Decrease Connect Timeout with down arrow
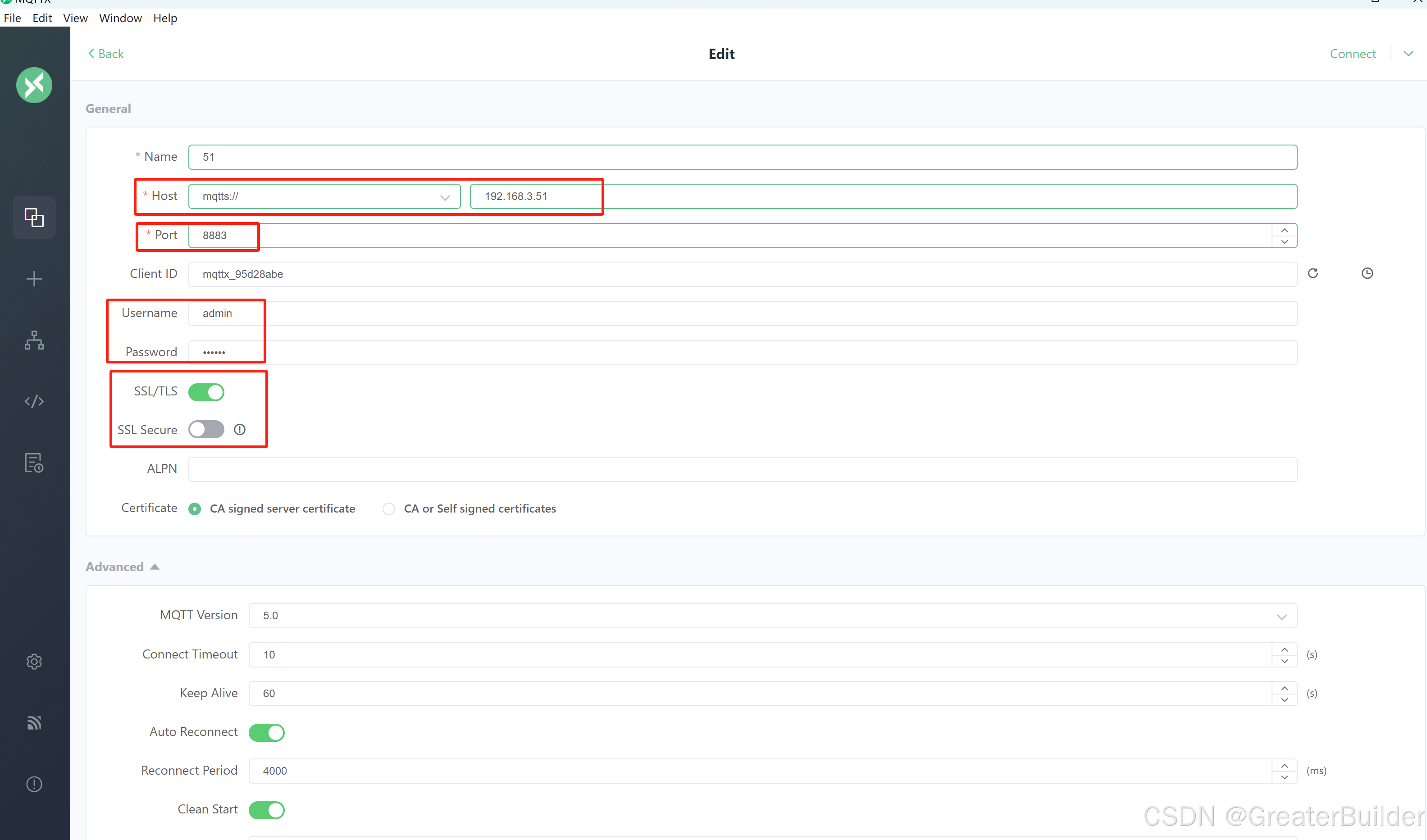Viewport: 1427px width, 840px height. click(1284, 661)
